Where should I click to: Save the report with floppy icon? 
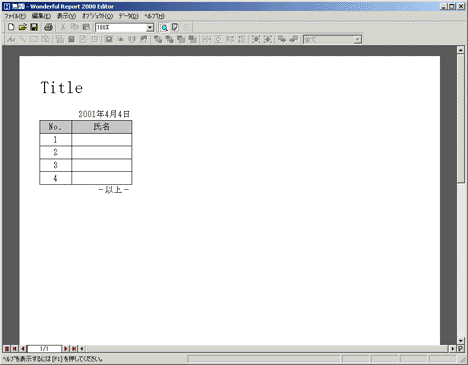point(34,27)
